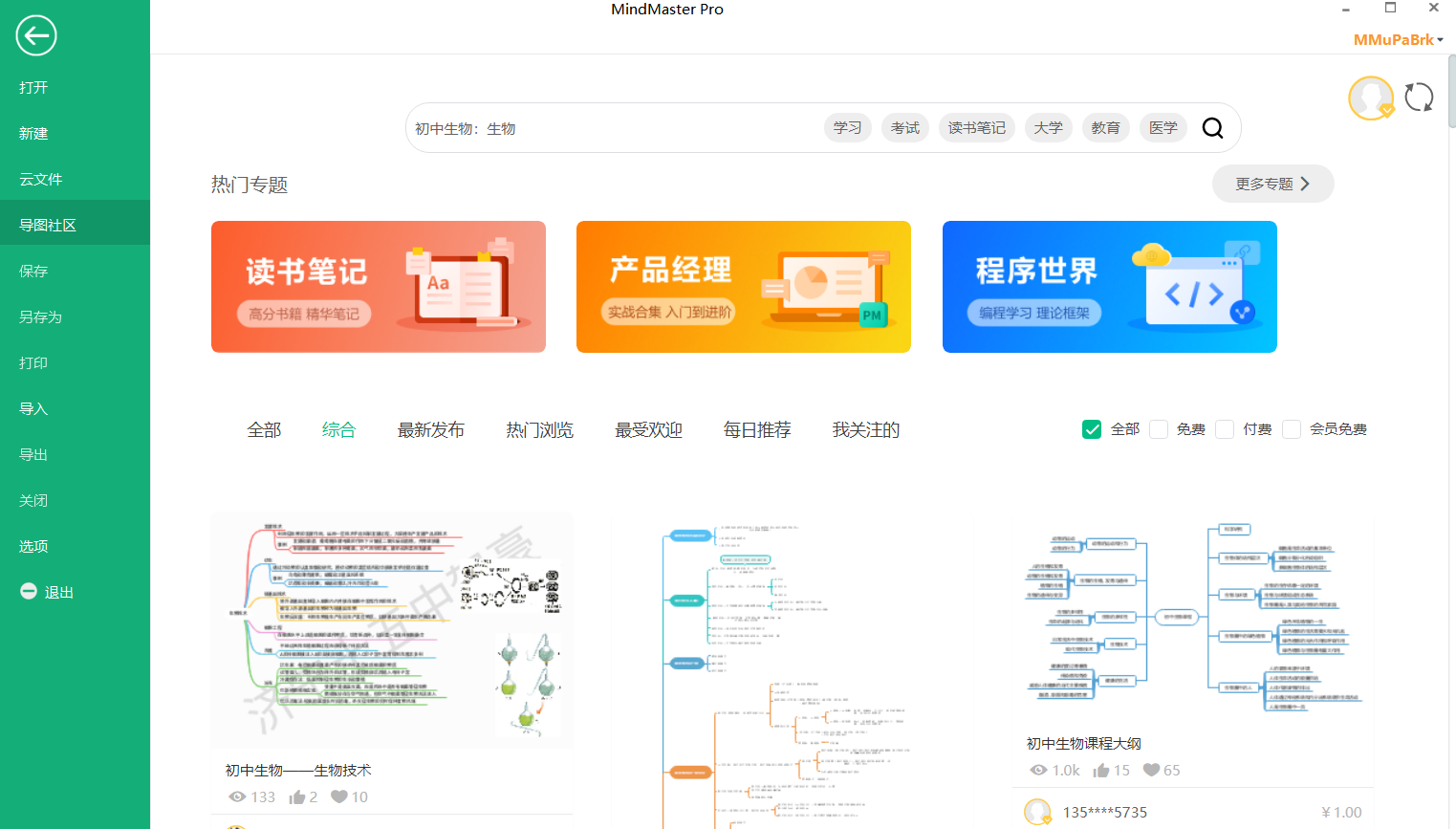1456x829 pixels.
Task: Click 导入 in the sidebar
Action: tap(75, 408)
